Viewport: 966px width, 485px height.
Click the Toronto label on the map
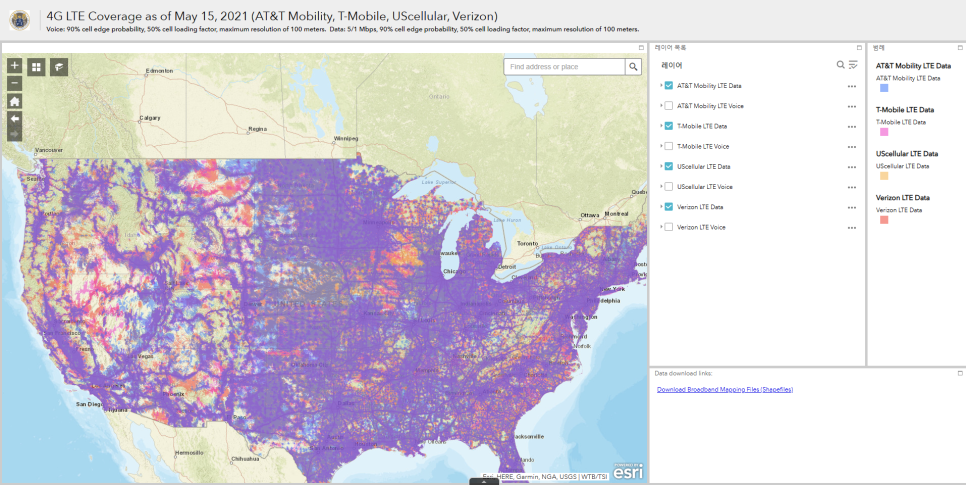[527, 243]
